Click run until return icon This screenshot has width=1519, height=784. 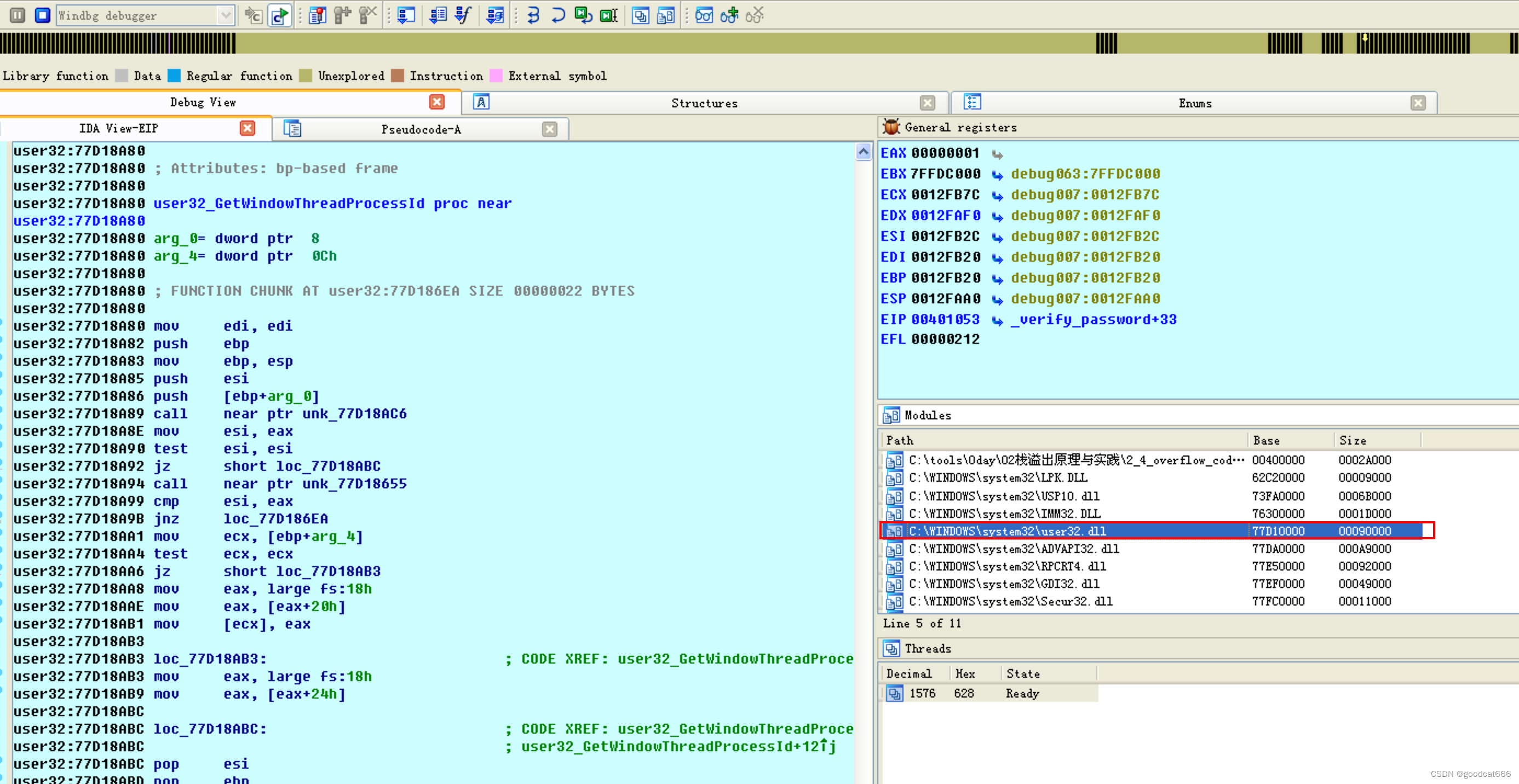point(583,15)
